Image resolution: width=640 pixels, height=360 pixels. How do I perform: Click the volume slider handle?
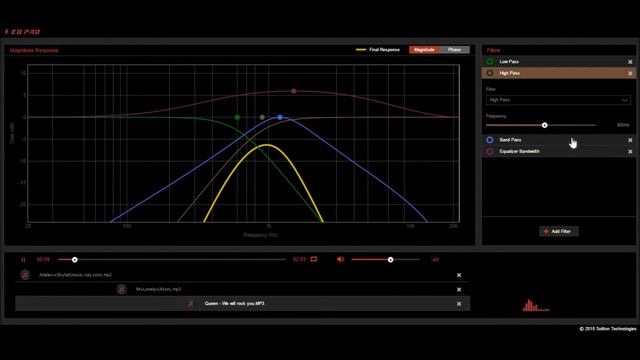(390, 260)
